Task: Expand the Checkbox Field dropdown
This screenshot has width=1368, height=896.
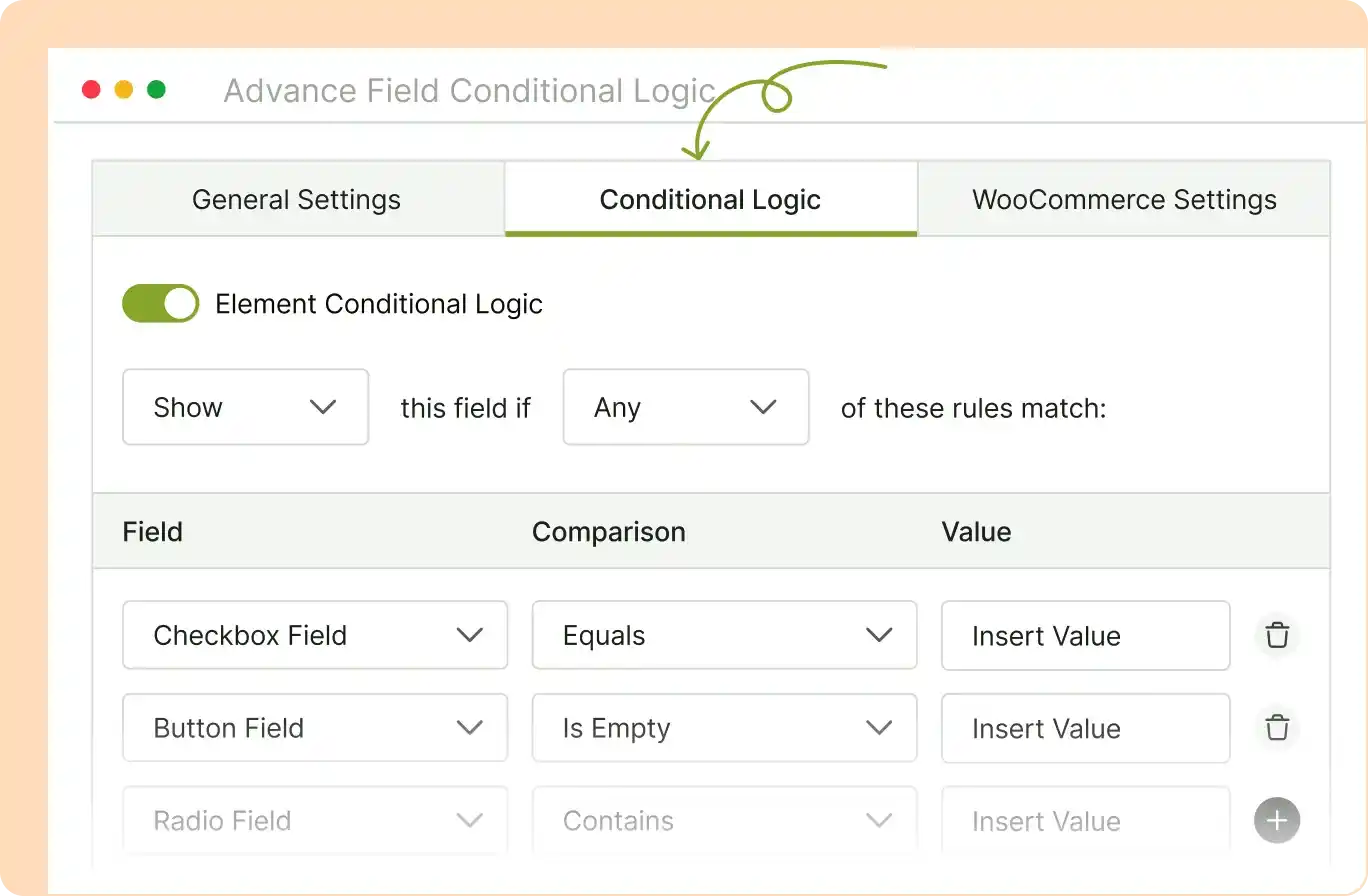Action: [x=314, y=635]
